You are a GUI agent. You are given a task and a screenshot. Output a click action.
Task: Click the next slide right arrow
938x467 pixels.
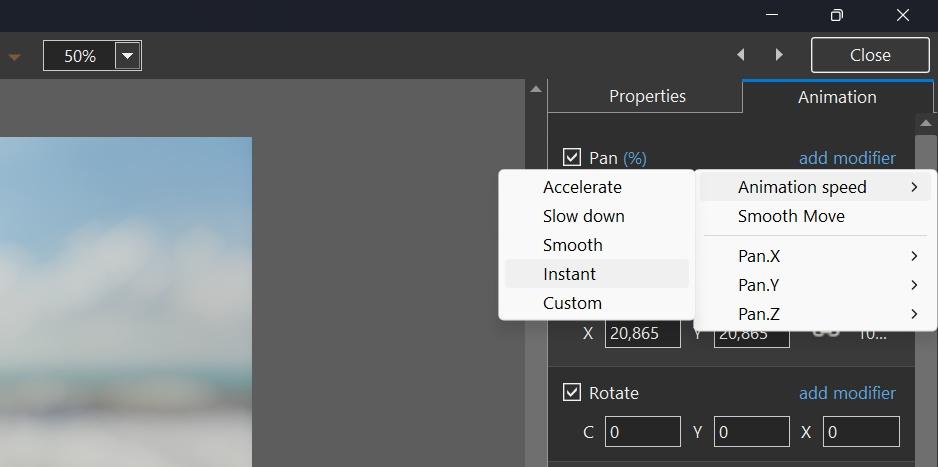click(x=779, y=55)
